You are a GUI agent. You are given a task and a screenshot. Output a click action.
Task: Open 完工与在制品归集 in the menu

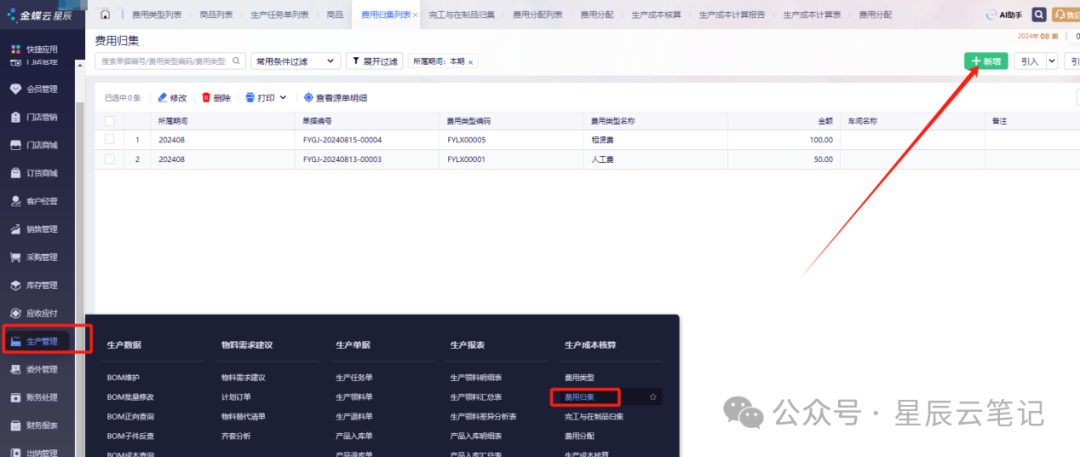point(594,416)
